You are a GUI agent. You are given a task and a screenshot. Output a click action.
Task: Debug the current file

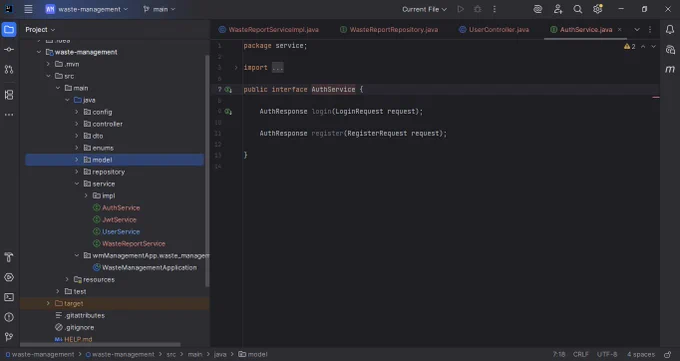pos(477,9)
